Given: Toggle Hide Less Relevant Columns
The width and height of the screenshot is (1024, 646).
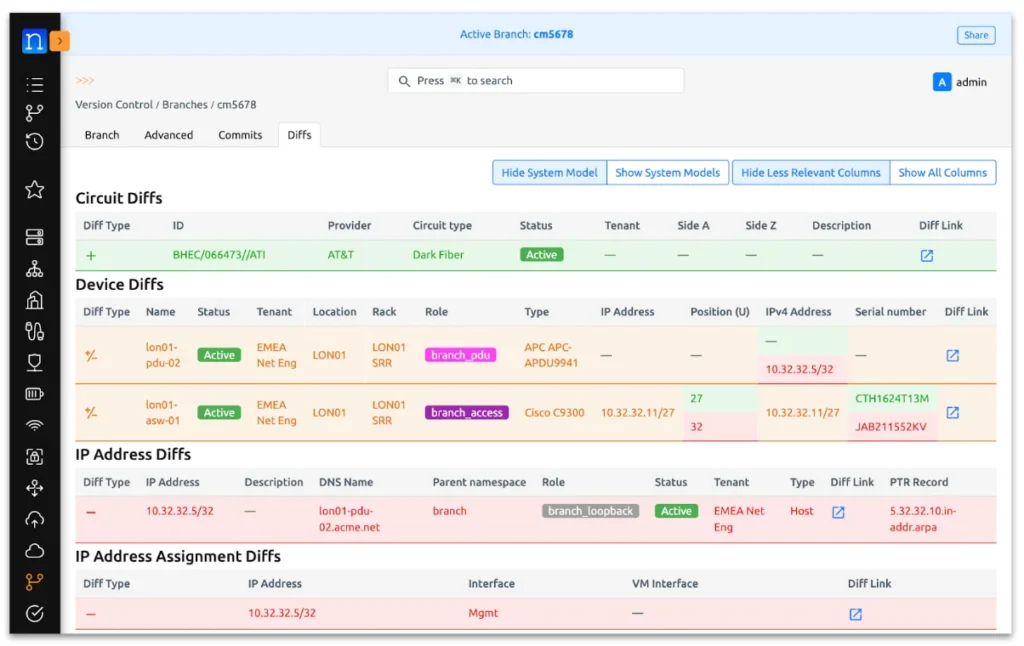Looking at the screenshot, I should point(810,173).
